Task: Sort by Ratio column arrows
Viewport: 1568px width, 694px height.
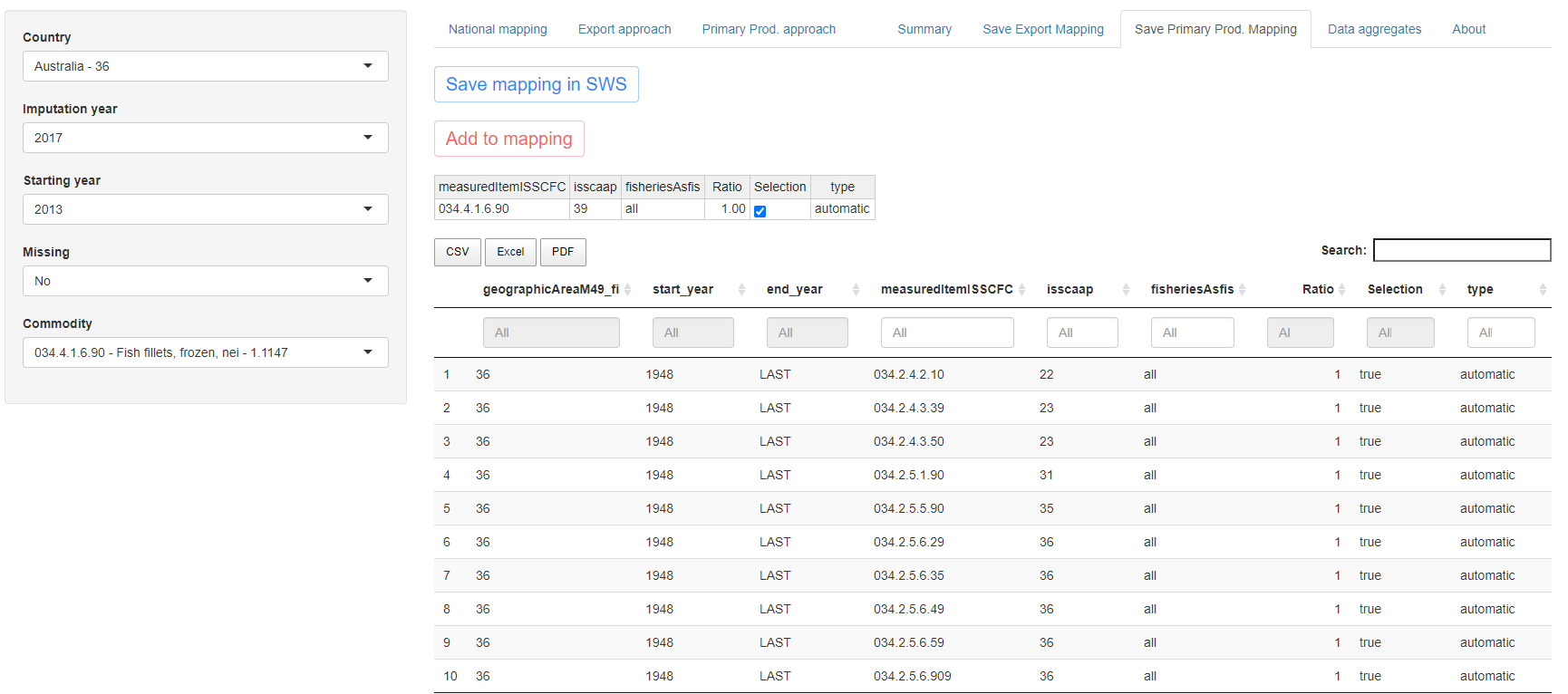Action: pyautogui.click(x=1341, y=290)
